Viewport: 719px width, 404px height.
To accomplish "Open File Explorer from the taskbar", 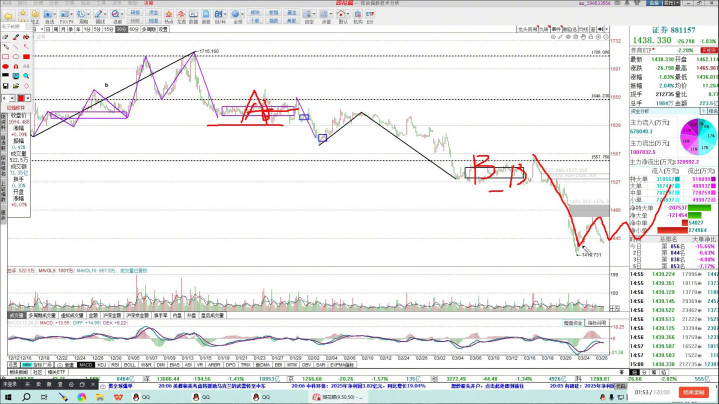I will pos(100,397).
